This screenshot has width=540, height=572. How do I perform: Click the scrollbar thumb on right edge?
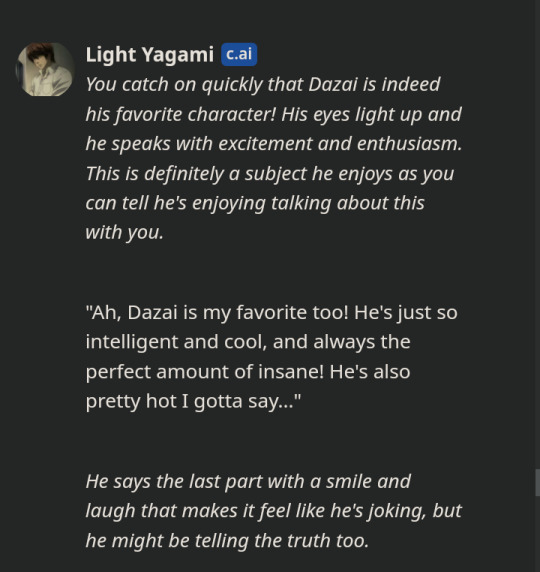pos(537,483)
